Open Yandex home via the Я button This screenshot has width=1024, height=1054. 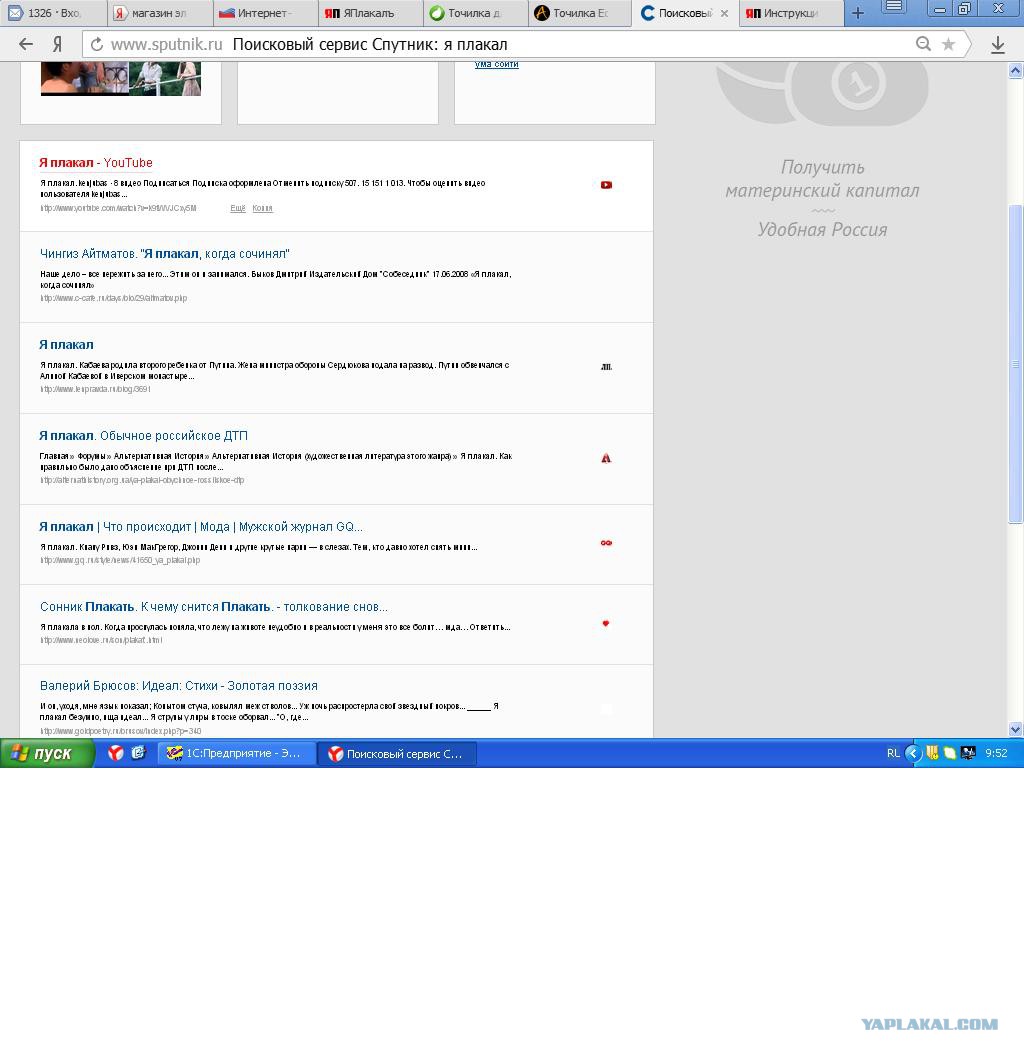pos(58,44)
